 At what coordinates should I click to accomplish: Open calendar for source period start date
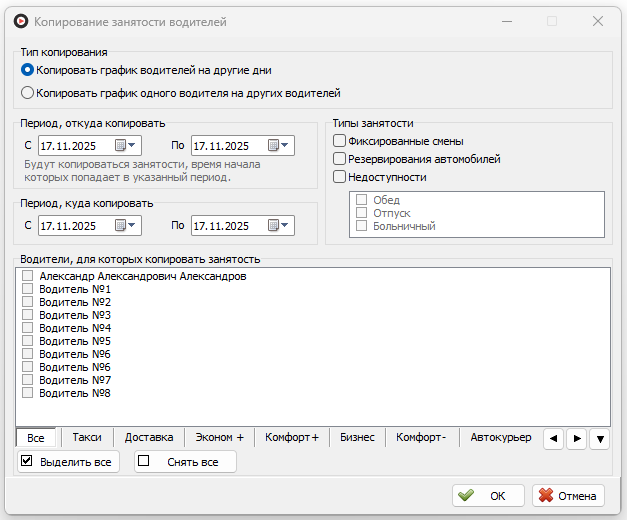coord(121,146)
